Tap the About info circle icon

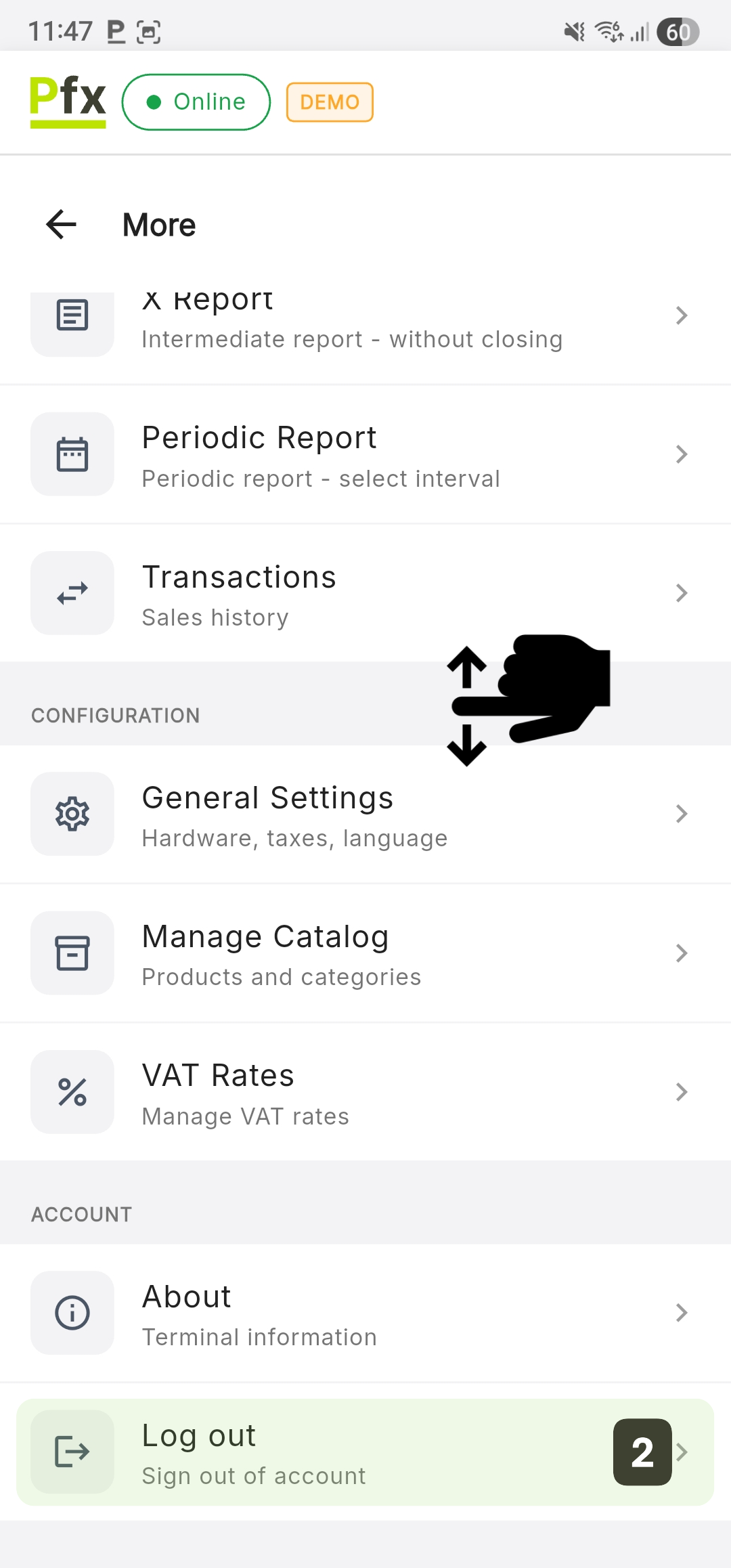72,1313
